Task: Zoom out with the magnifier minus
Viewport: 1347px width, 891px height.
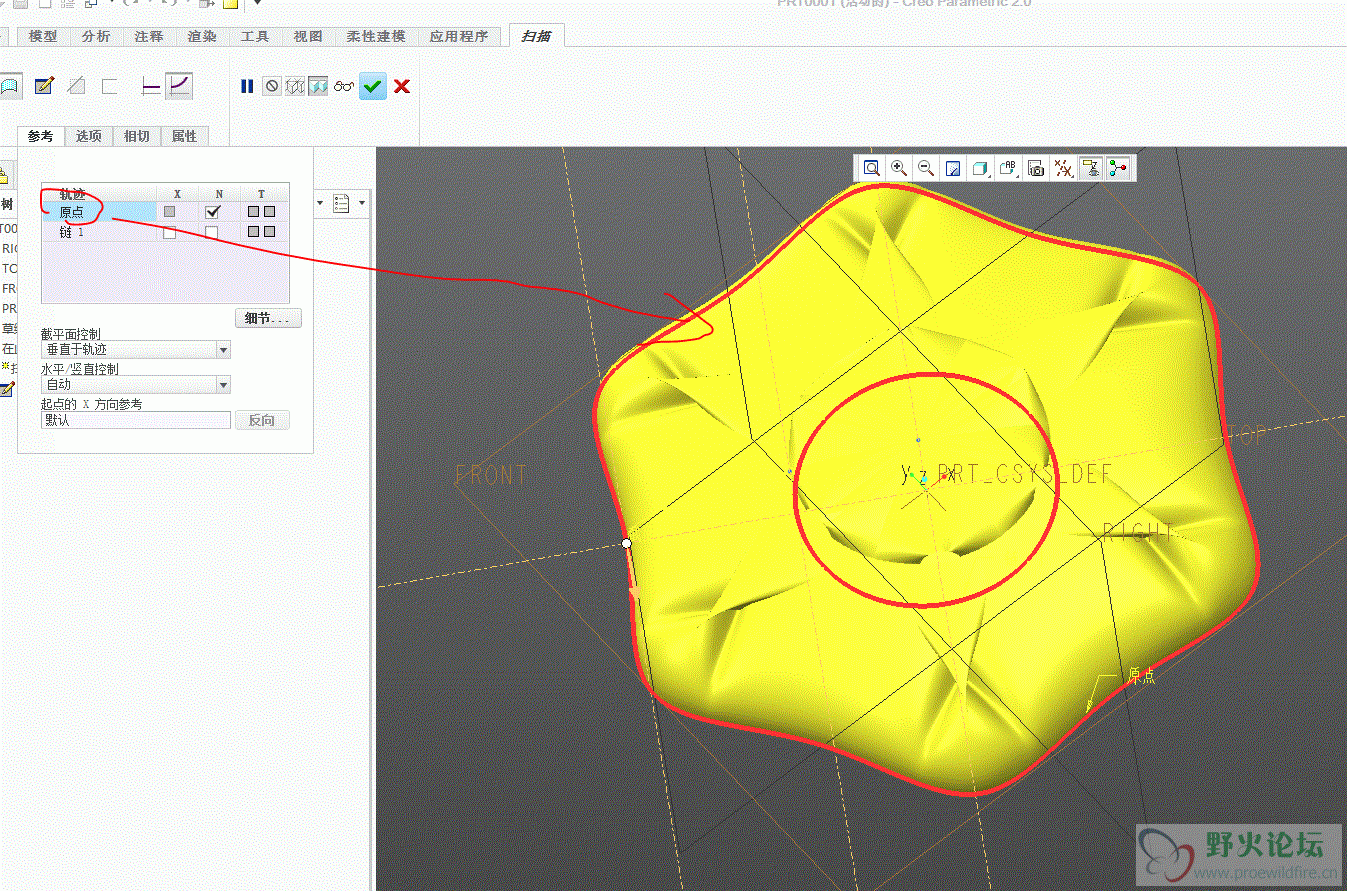Action: point(926,168)
